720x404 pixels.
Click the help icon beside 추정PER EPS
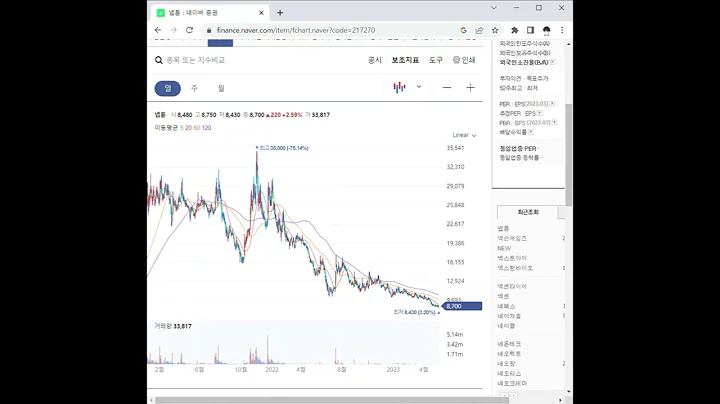(x=540, y=113)
